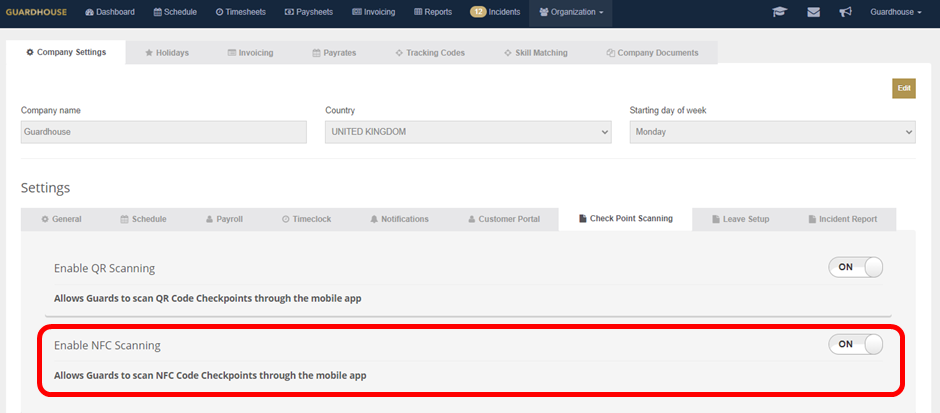Select the Schedule settings tab
Screen dimensions: 940x413
click(143, 219)
